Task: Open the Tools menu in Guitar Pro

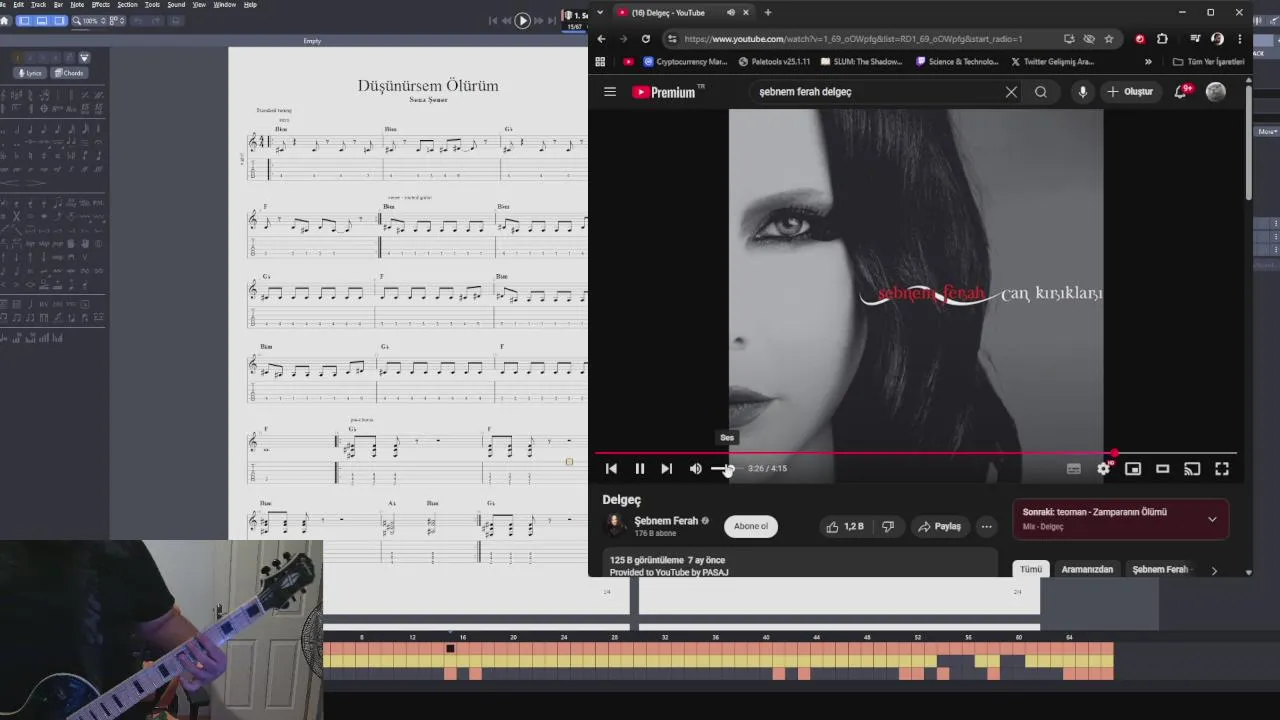Action: click(152, 5)
